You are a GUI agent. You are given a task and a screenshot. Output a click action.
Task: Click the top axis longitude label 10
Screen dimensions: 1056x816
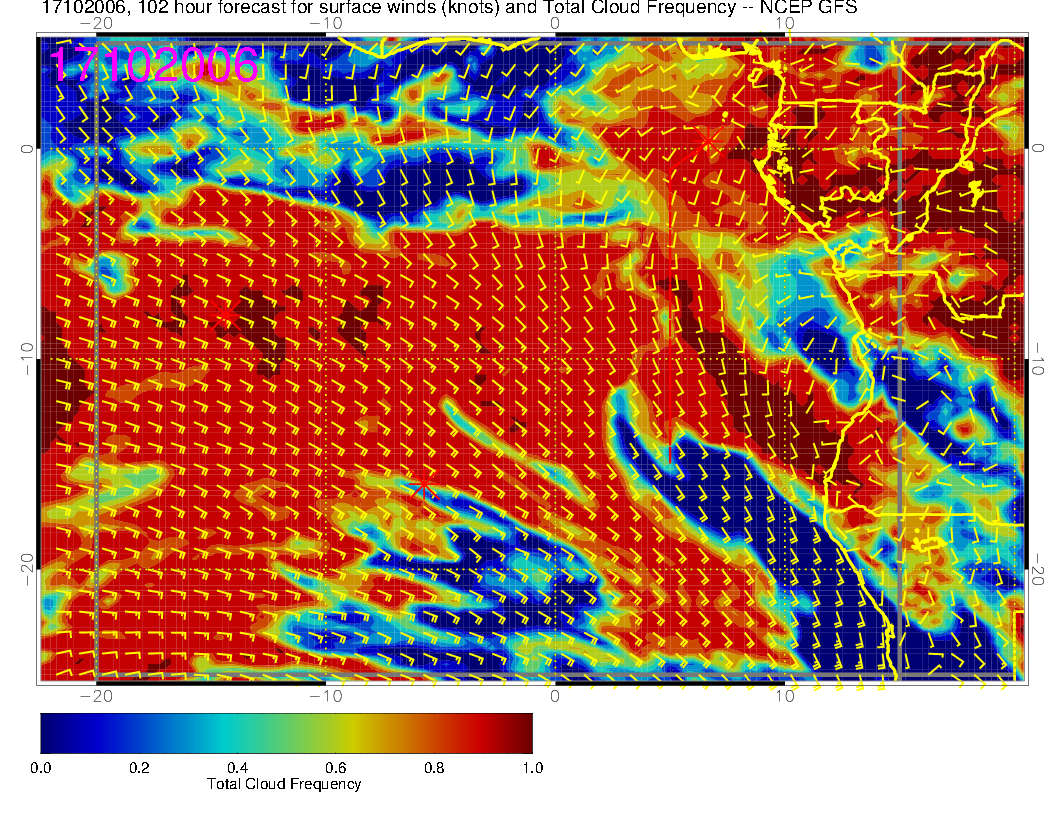(x=785, y=24)
